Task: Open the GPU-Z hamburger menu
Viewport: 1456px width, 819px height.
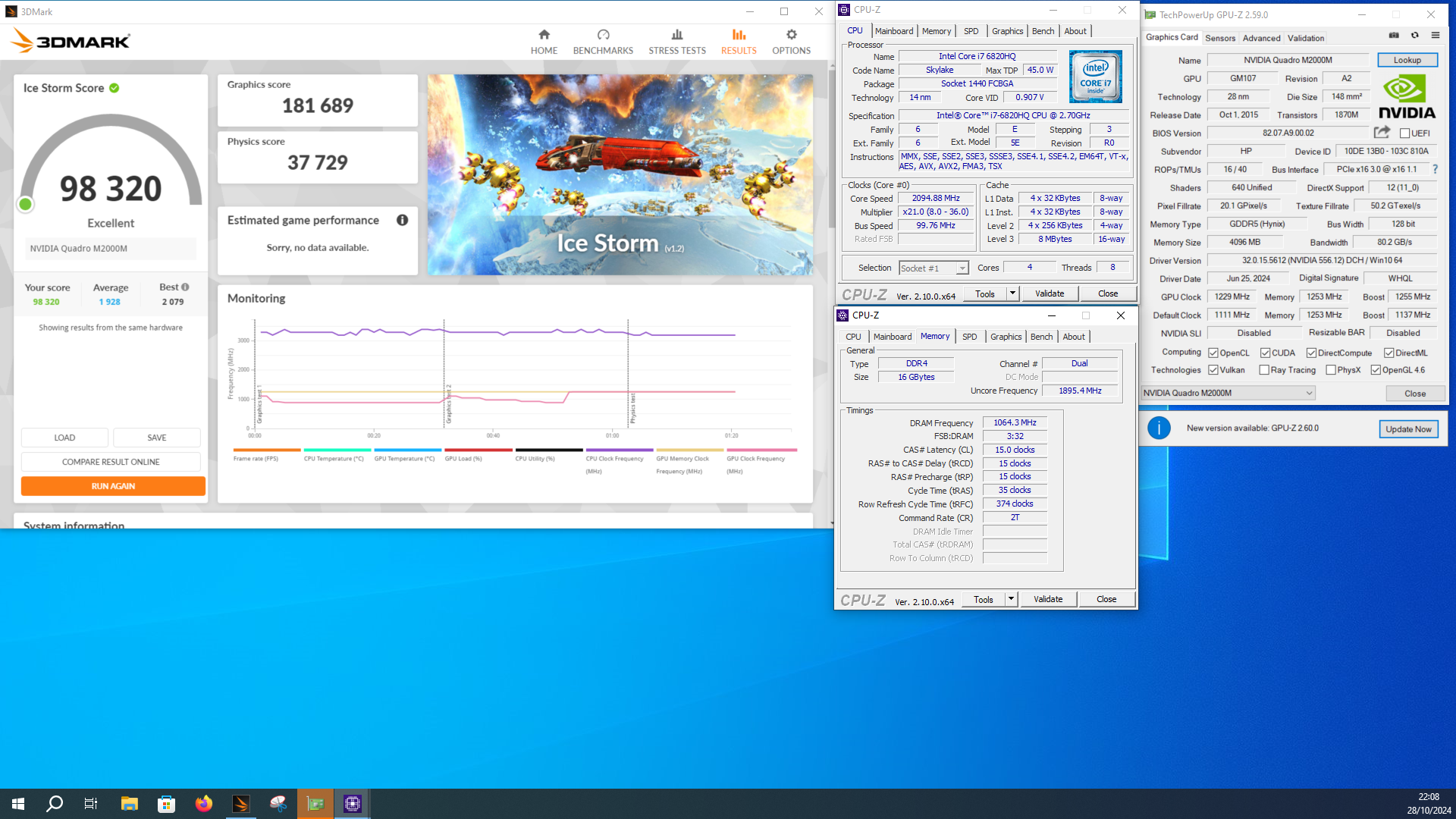Action: click(x=1435, y=35)
